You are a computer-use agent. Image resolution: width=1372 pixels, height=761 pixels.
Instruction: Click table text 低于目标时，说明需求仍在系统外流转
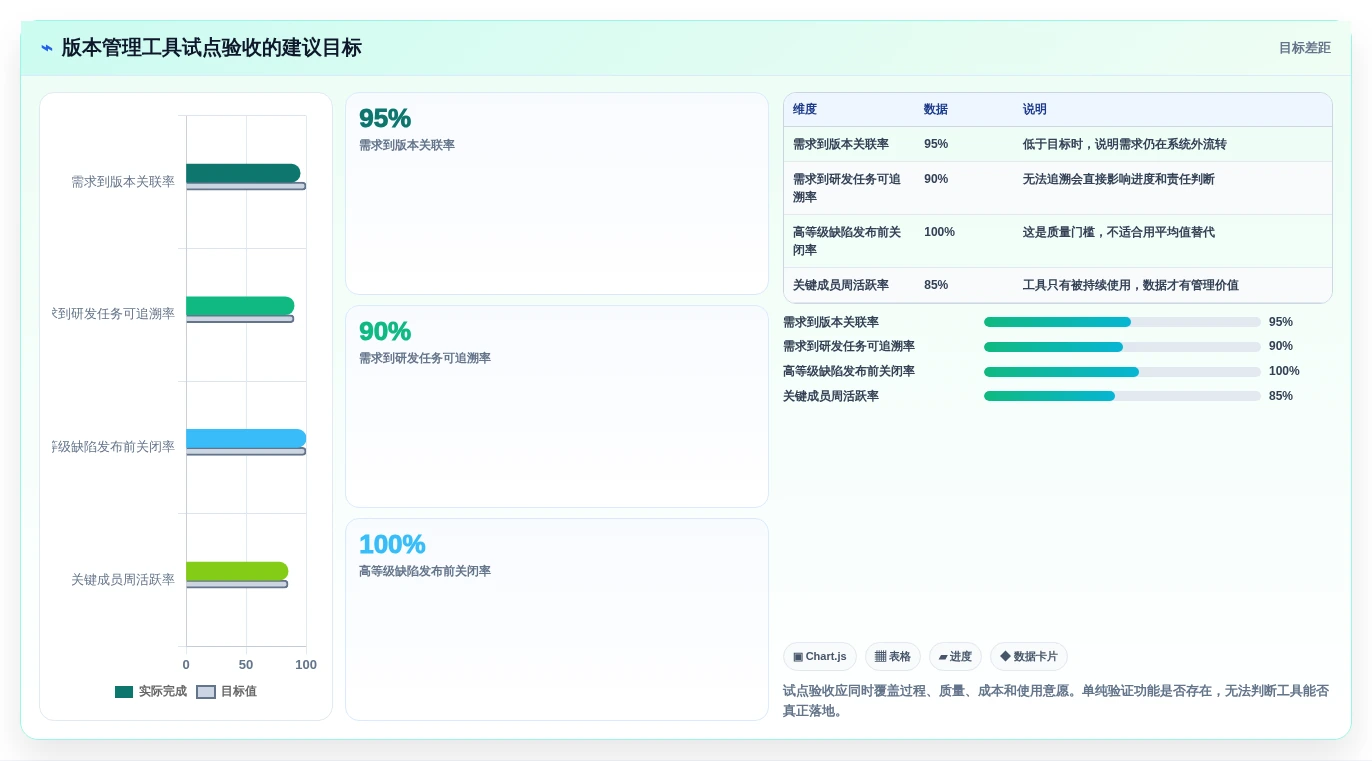point(1125,144)
